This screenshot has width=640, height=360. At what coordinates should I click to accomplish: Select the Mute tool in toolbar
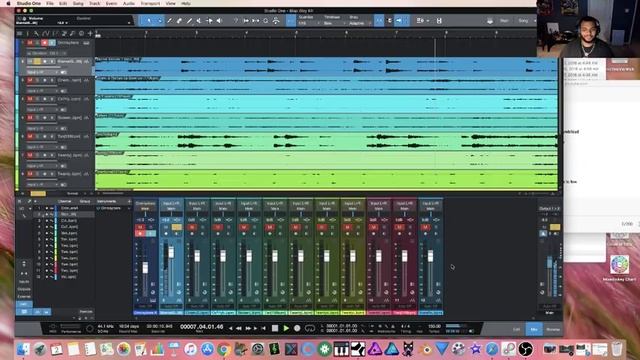199,20
